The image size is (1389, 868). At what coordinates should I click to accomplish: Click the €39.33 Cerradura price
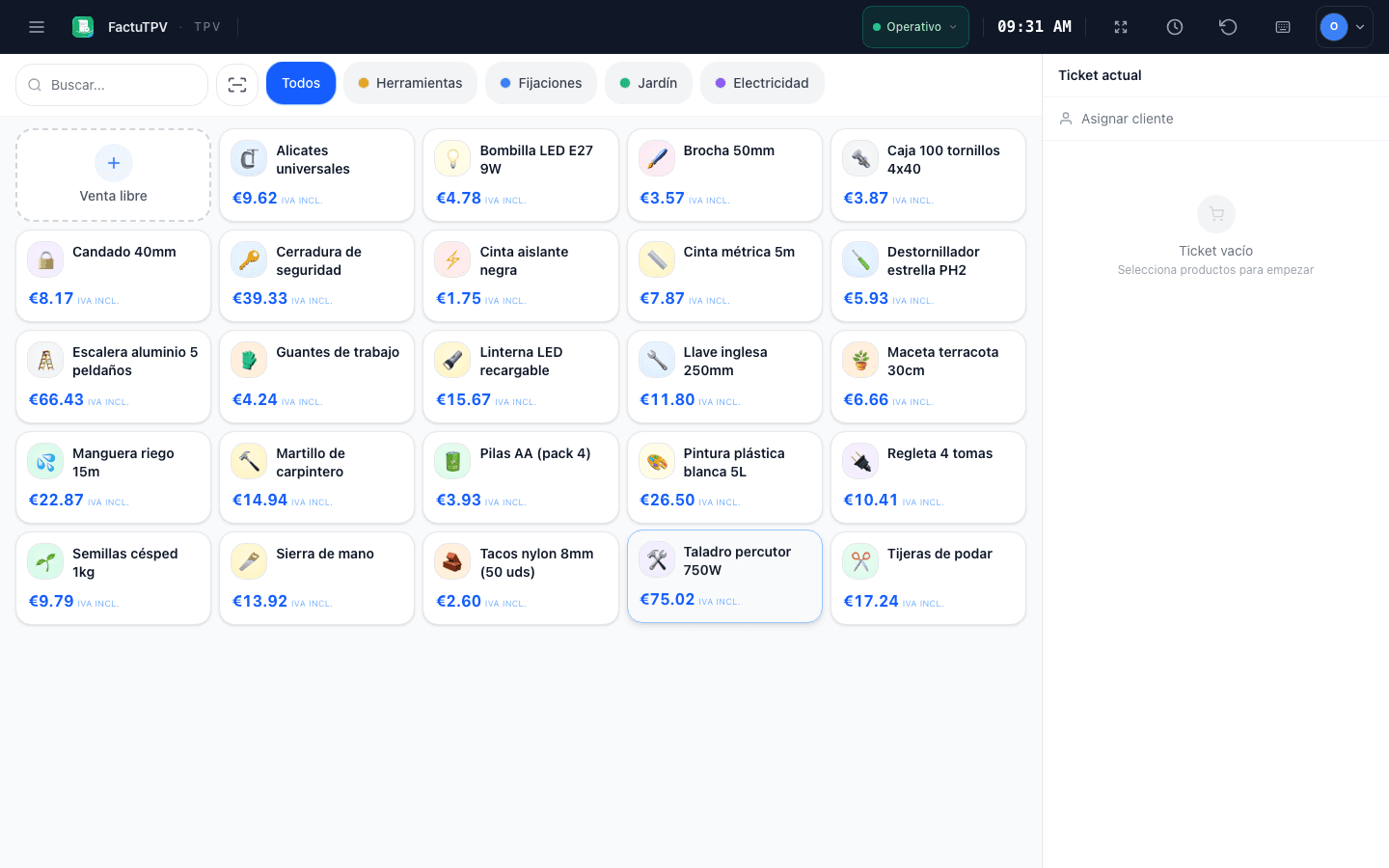(x=260, y=298)
